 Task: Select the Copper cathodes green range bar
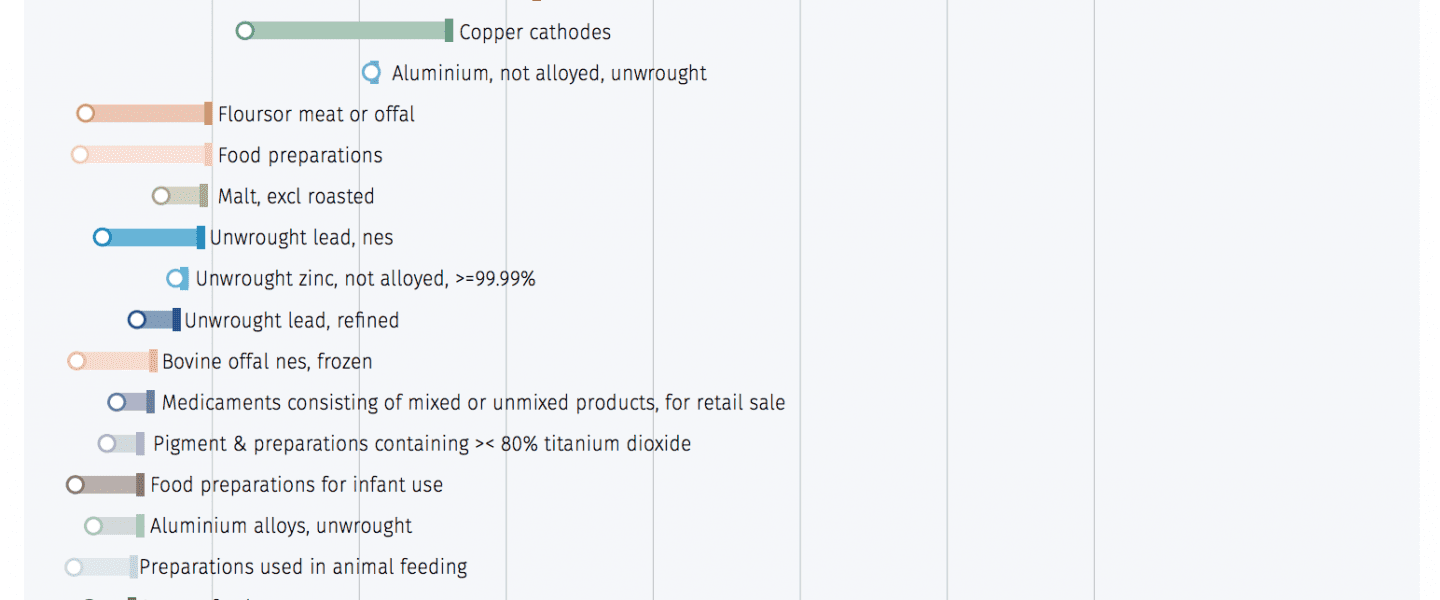[x=347, y=31]
